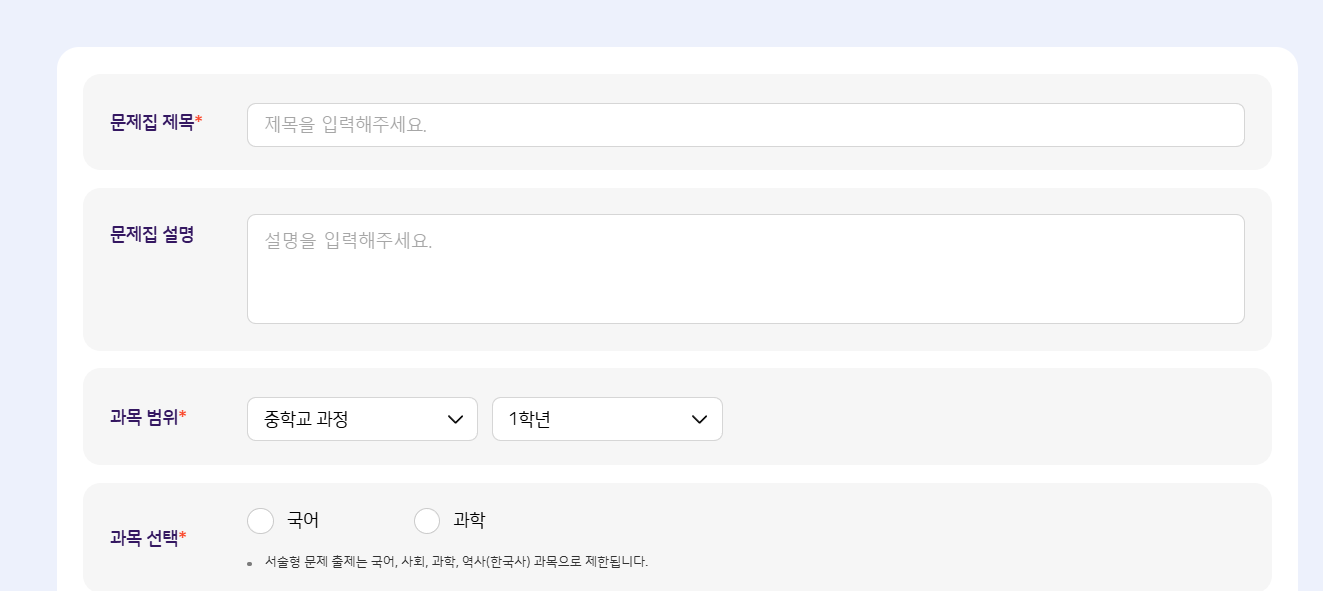Viewport: 1323px width, 591px height.
Task: Click the red asterisk beside 과목 범위
Action: pyautogui.click(x=183, y=417)
